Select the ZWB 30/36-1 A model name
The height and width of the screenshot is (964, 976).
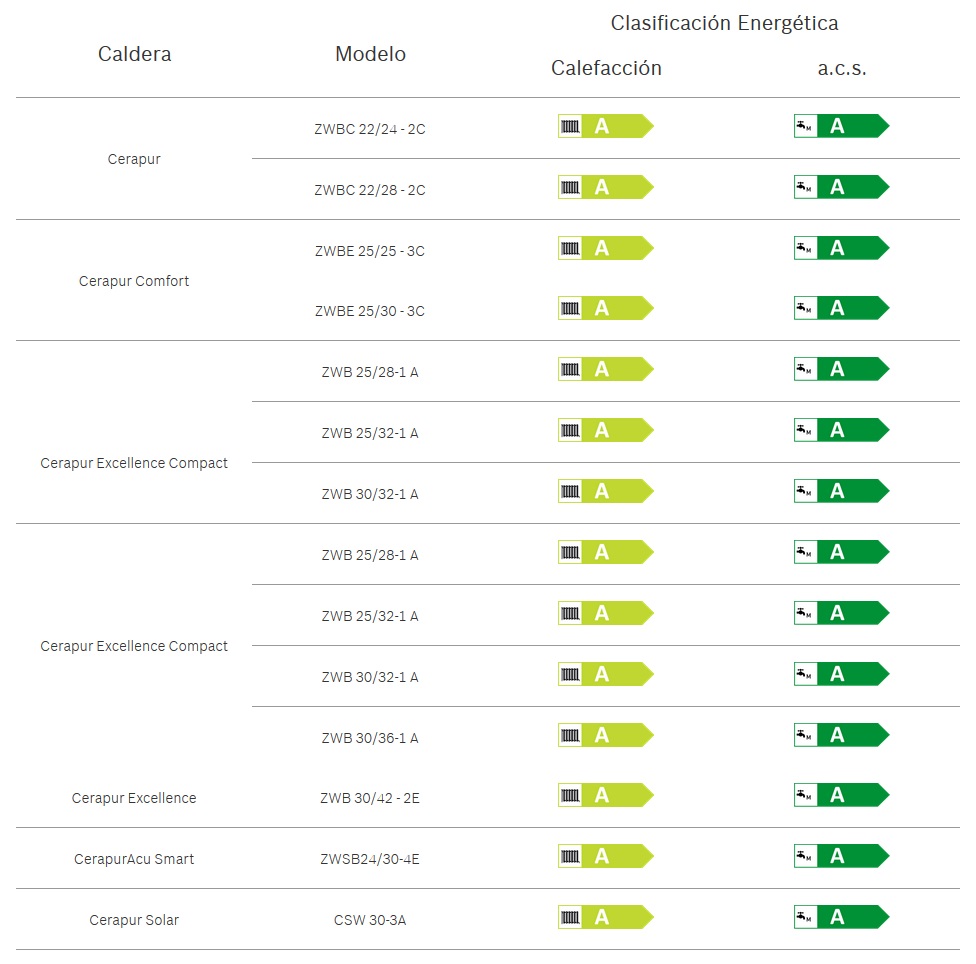(370, 737)
